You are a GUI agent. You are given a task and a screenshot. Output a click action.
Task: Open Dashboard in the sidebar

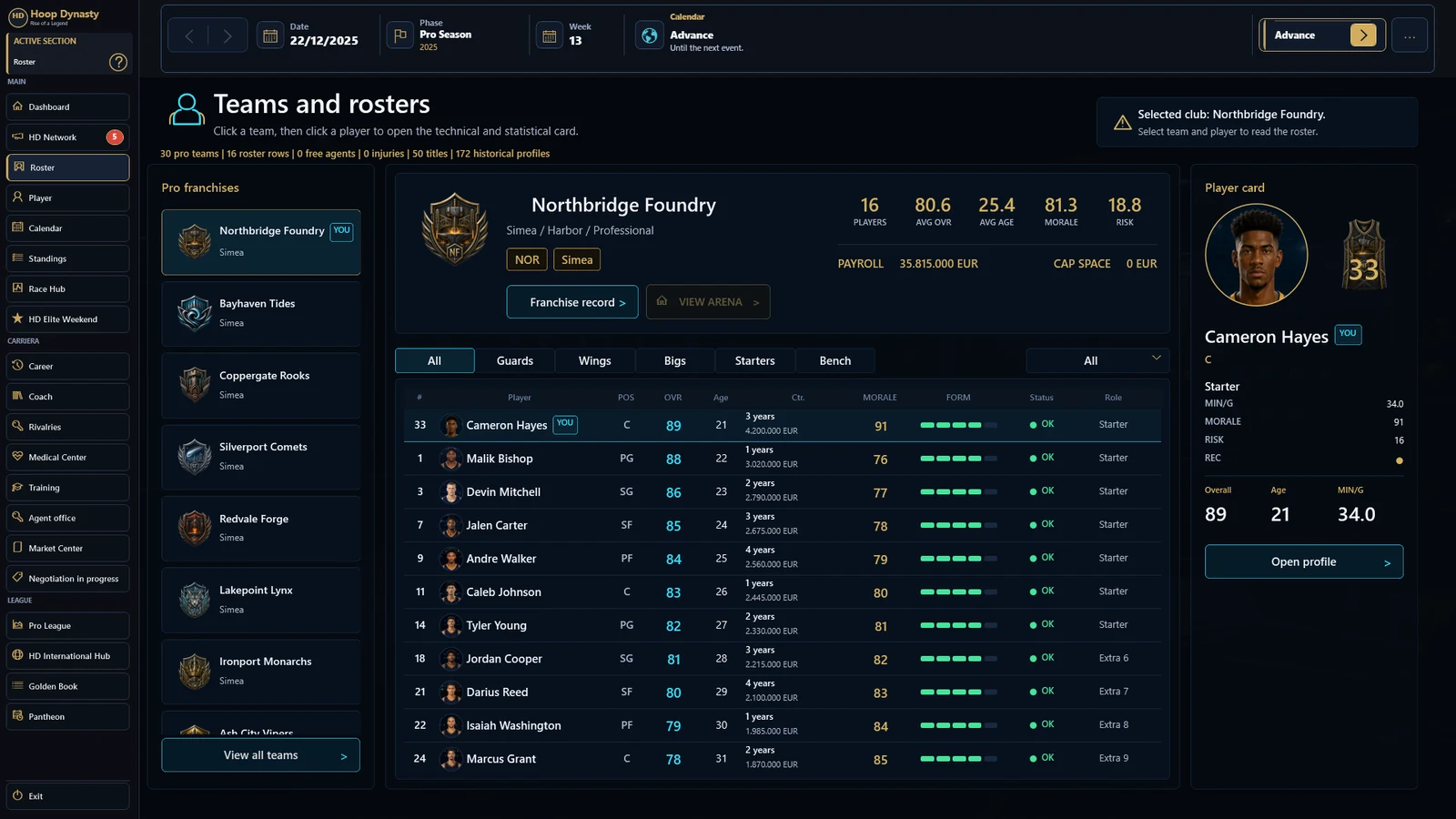(x=68, y=106)
